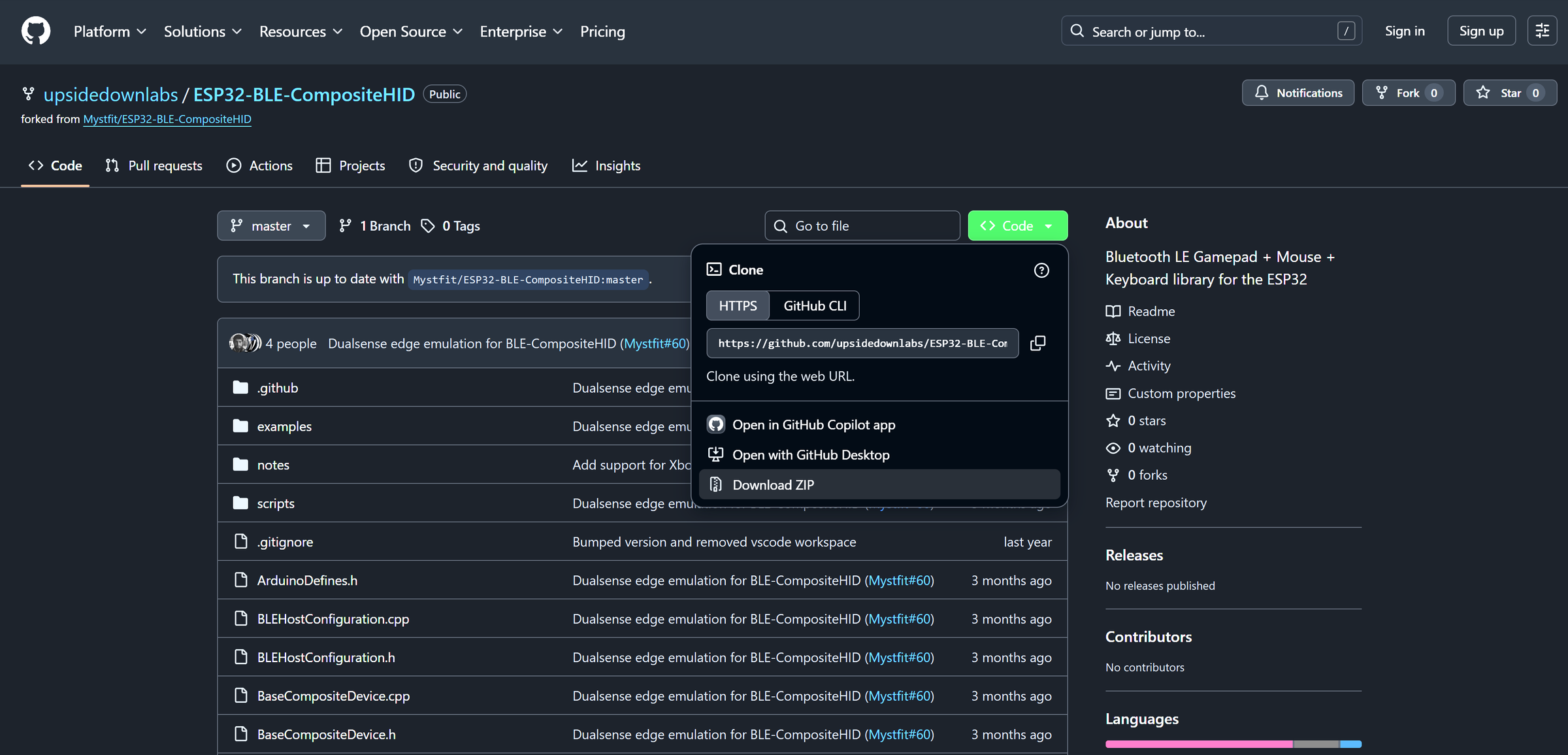Click the Custom properties note icon
Screen dimensions: 1568x755
[x=1113, y=394]
